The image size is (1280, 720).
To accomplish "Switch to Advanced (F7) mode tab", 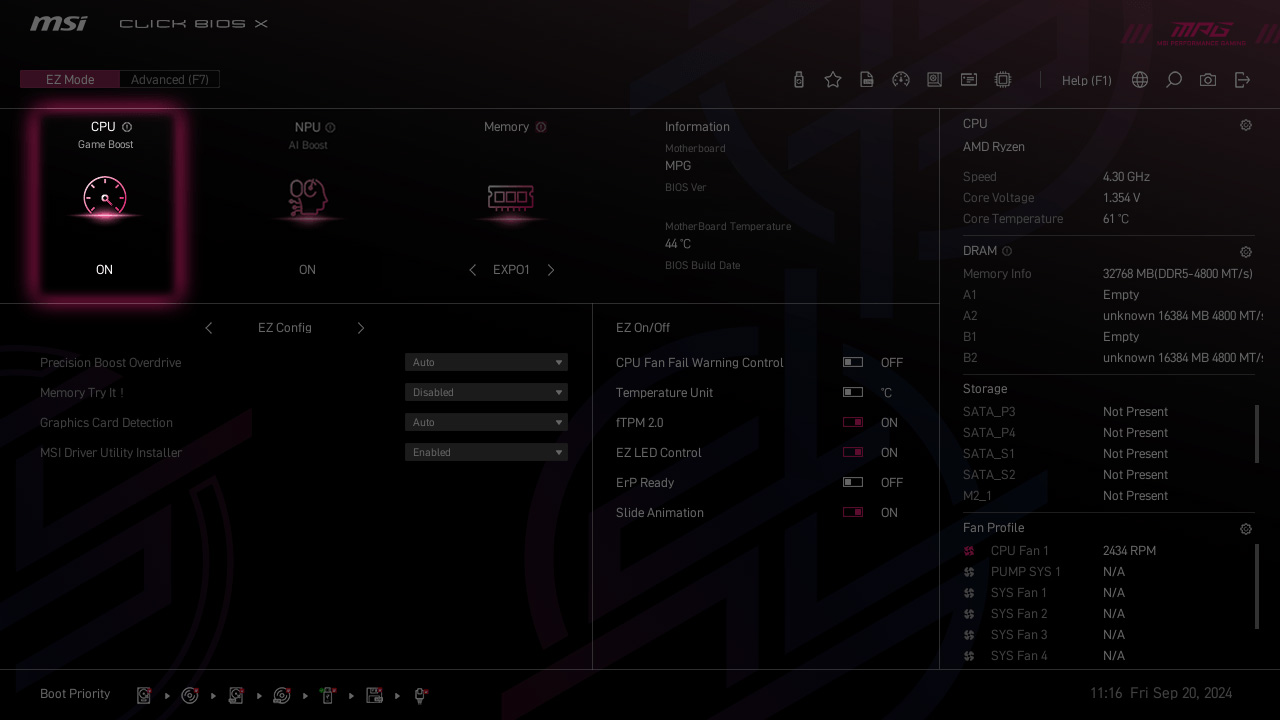I will pyautogui.click(x=170, y=80).
